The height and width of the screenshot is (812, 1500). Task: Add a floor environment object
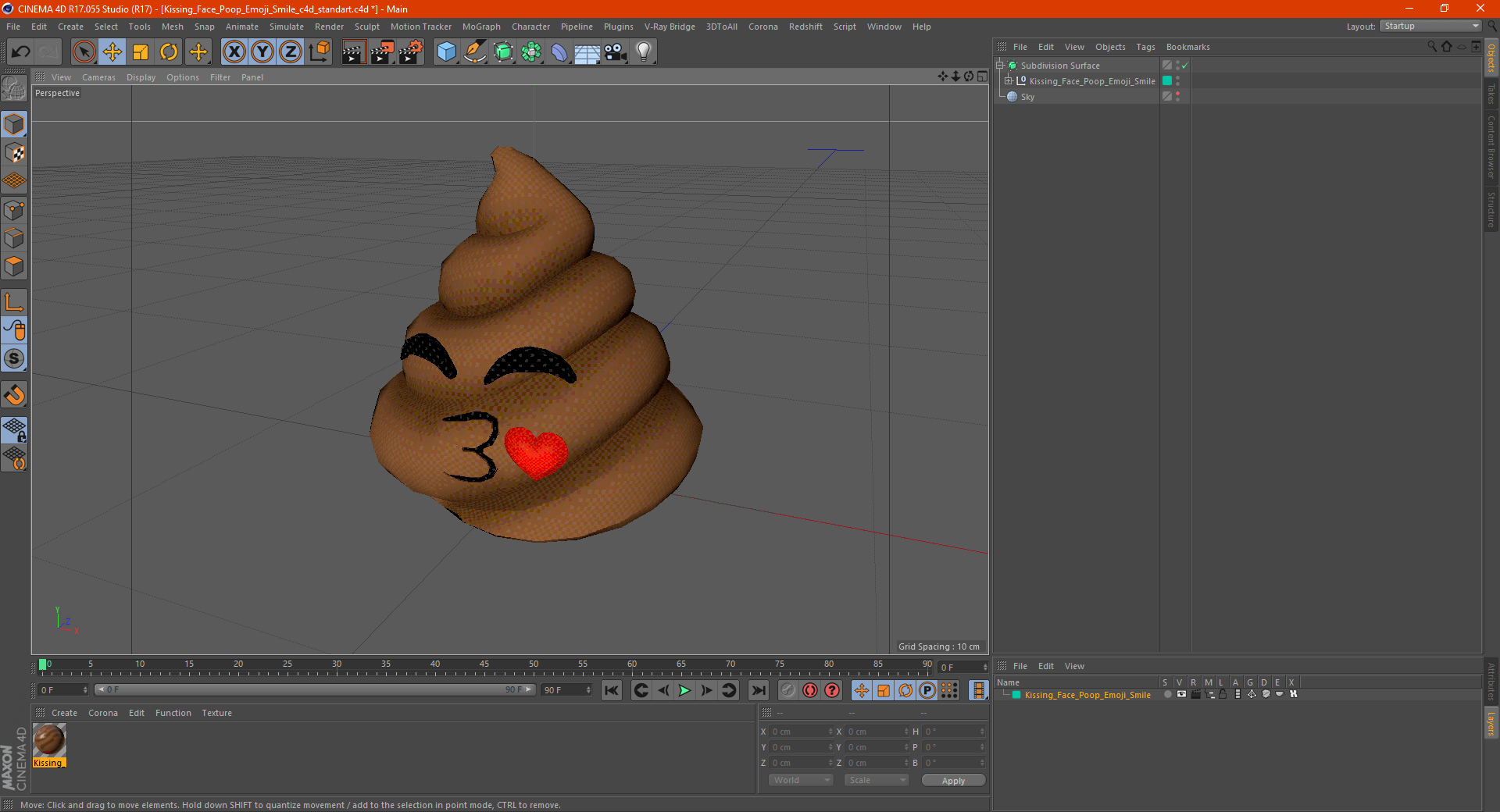[x=587, y=52]
